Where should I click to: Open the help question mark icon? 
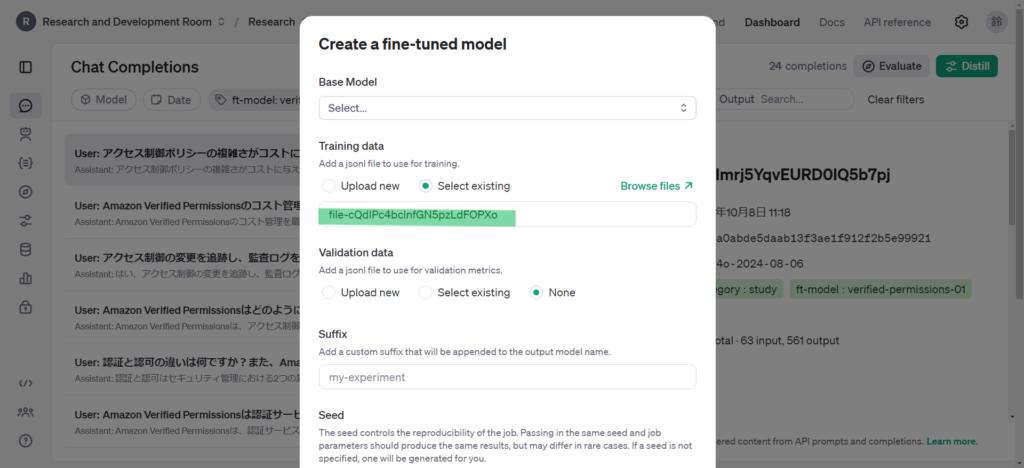[x=26, y=440]
